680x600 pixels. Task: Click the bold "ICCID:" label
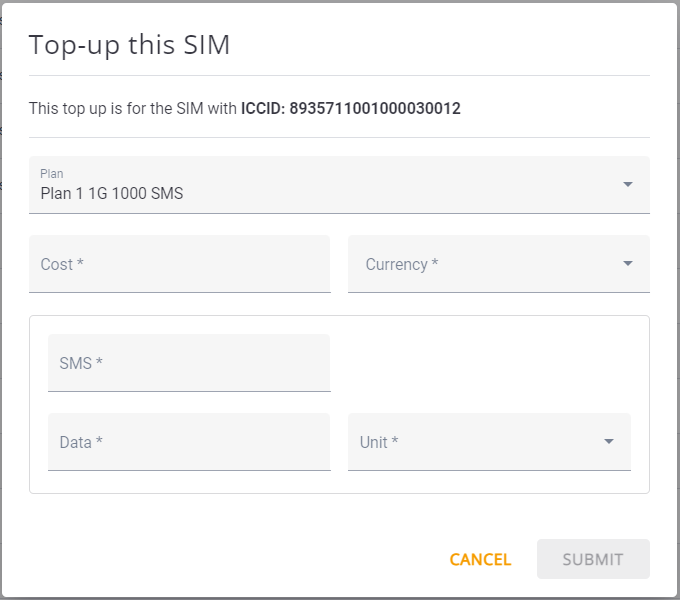263,108
